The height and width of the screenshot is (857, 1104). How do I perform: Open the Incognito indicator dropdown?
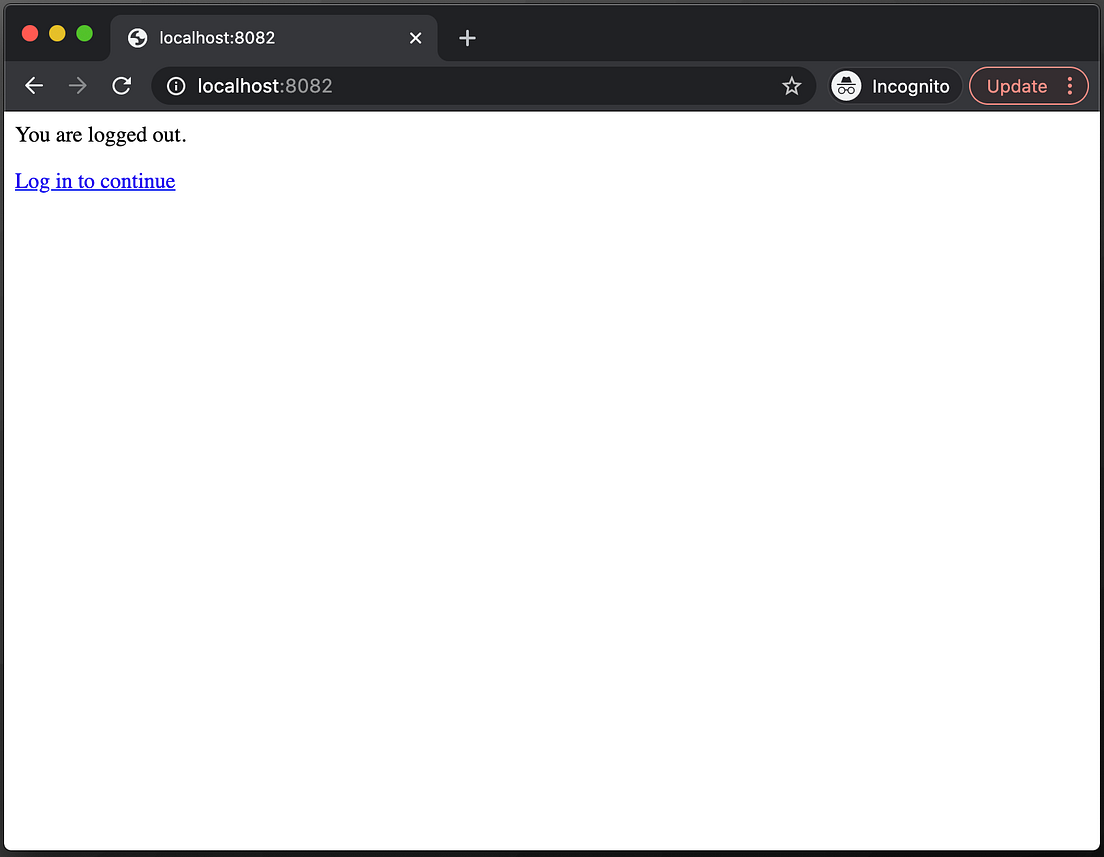893,86
